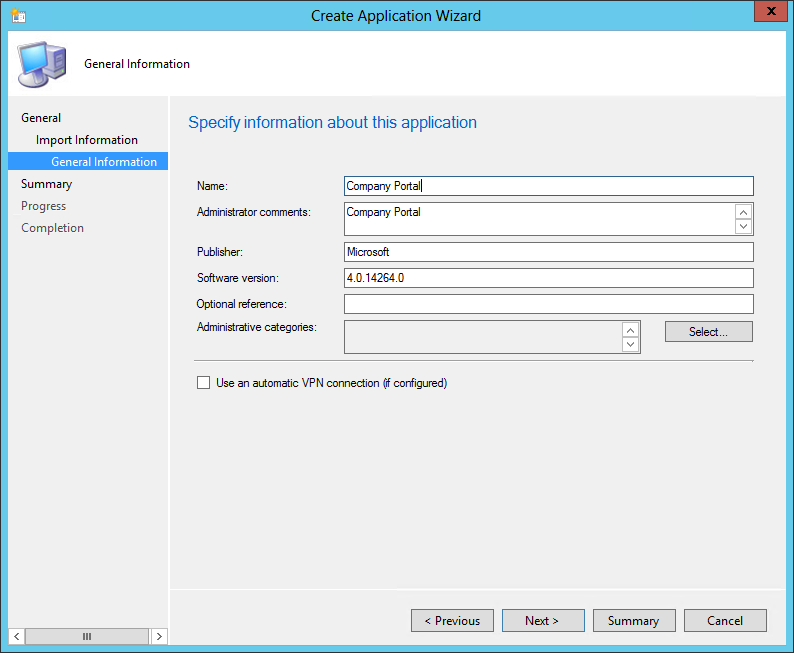This screenshot has width=794, height=653.
Task: Click the 'Software version:' label
Action: 237,278
